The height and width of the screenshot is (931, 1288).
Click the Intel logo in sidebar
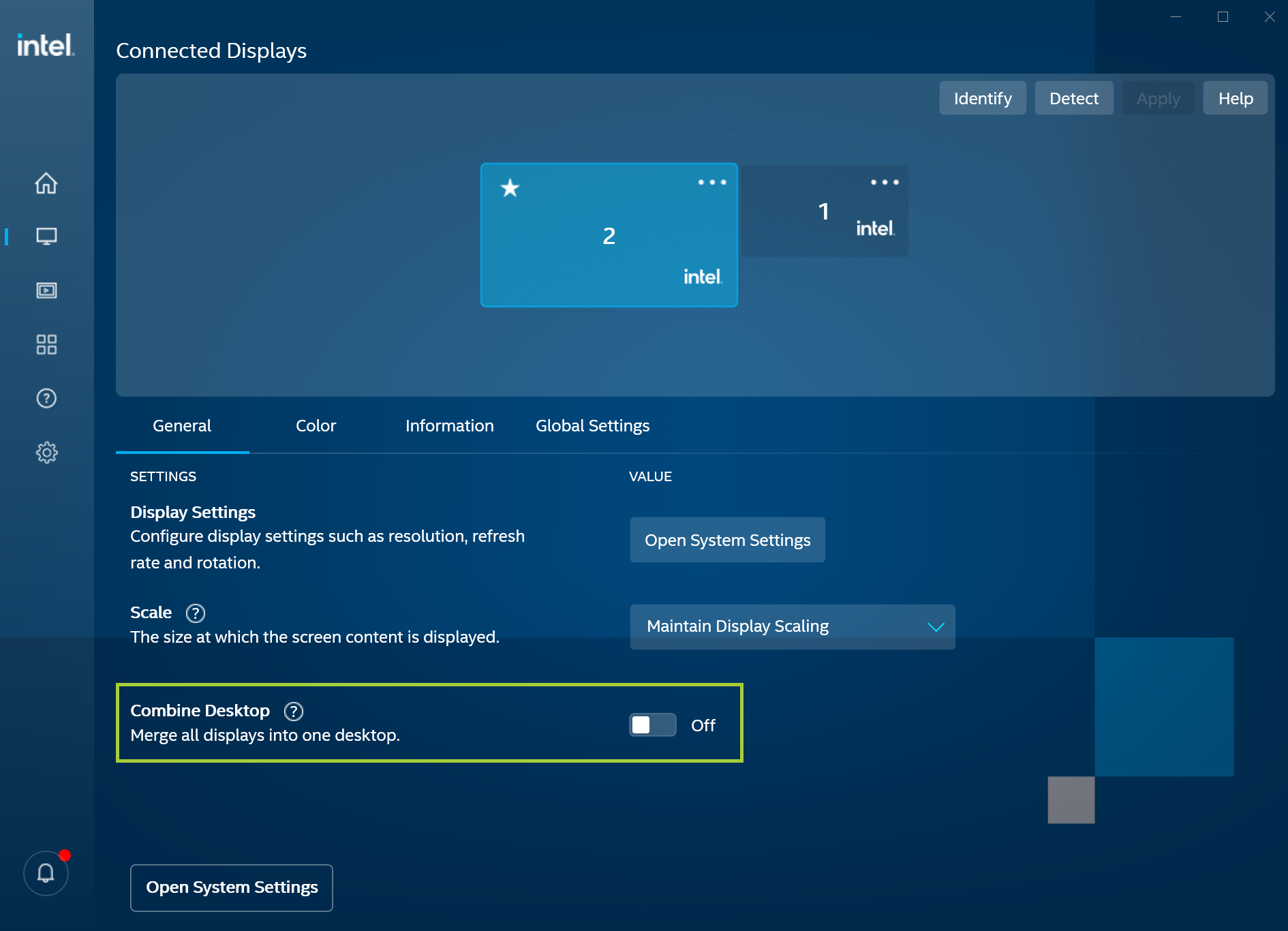pyautogui.click(x=46, y=45)
